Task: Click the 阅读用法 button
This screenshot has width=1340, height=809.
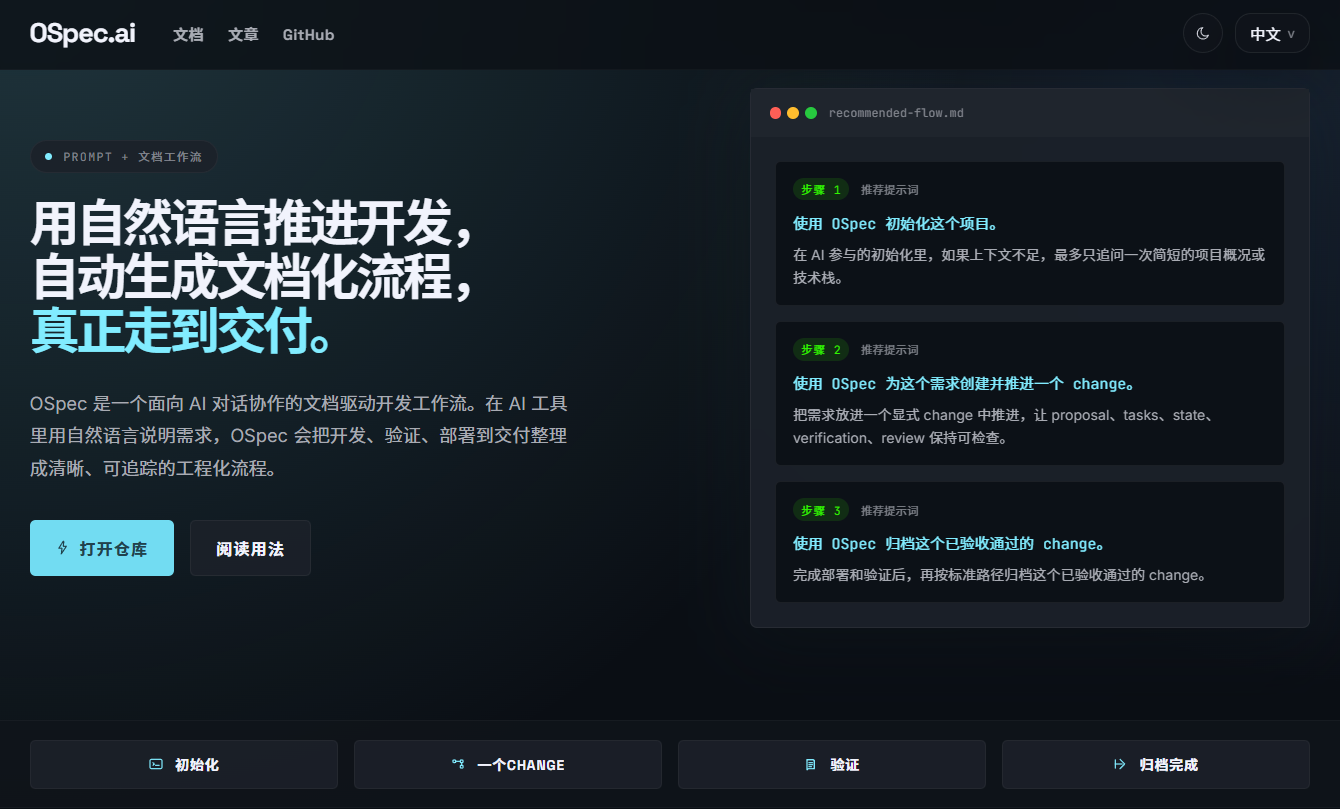Action: click(250, 548)
